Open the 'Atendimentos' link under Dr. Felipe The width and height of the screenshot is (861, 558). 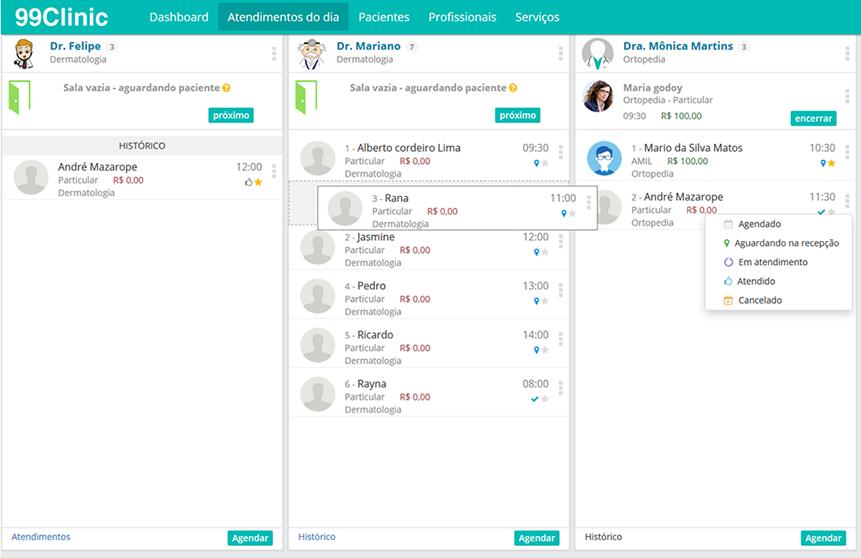coord(41,537)
